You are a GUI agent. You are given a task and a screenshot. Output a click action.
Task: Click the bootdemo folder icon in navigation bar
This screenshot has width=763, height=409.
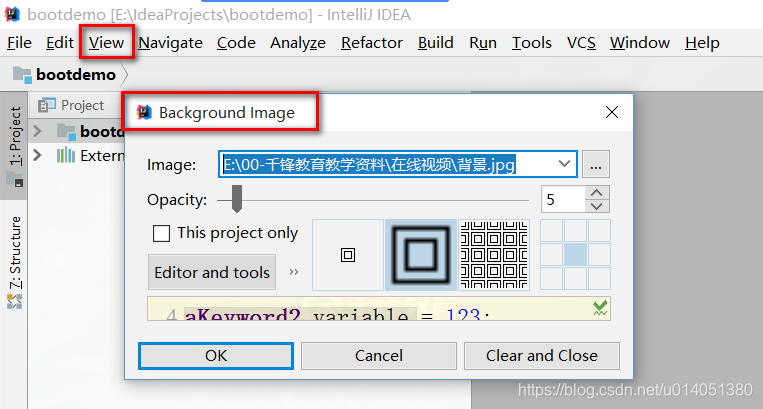[x=22, y=75]
